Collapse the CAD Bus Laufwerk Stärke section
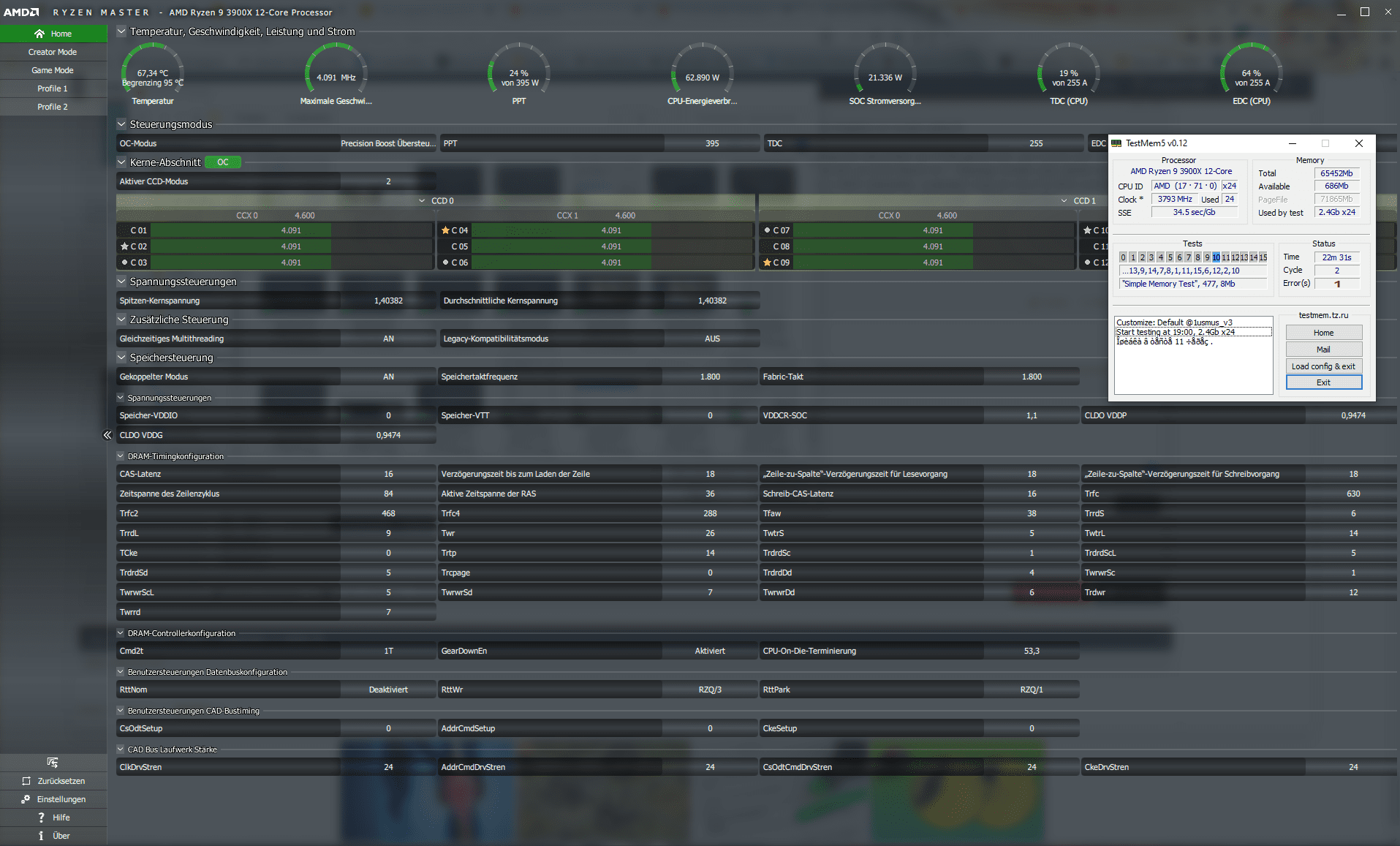 [x=121, y=749]
